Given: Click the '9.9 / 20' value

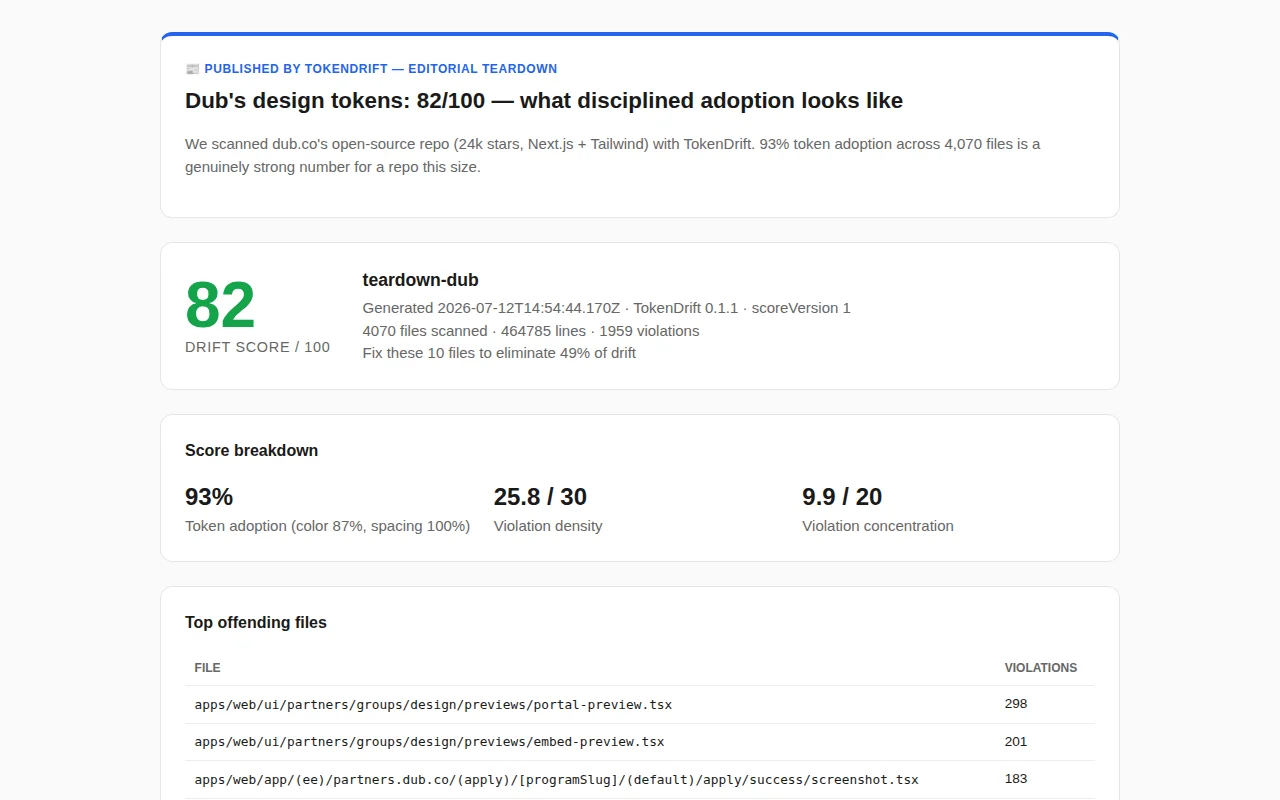Looking at the screenshot, I should (842, 497).
